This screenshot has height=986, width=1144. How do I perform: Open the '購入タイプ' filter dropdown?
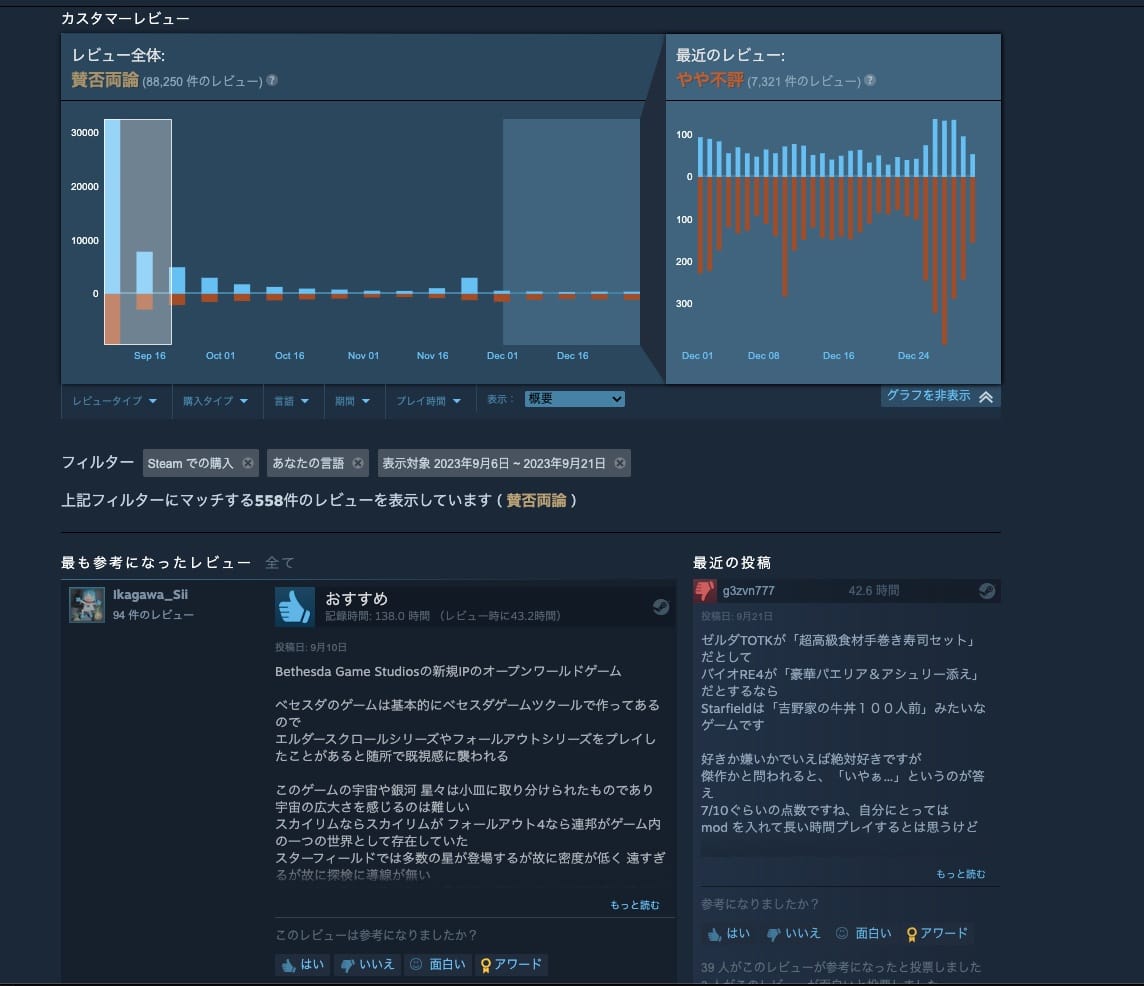click(215, 401)
